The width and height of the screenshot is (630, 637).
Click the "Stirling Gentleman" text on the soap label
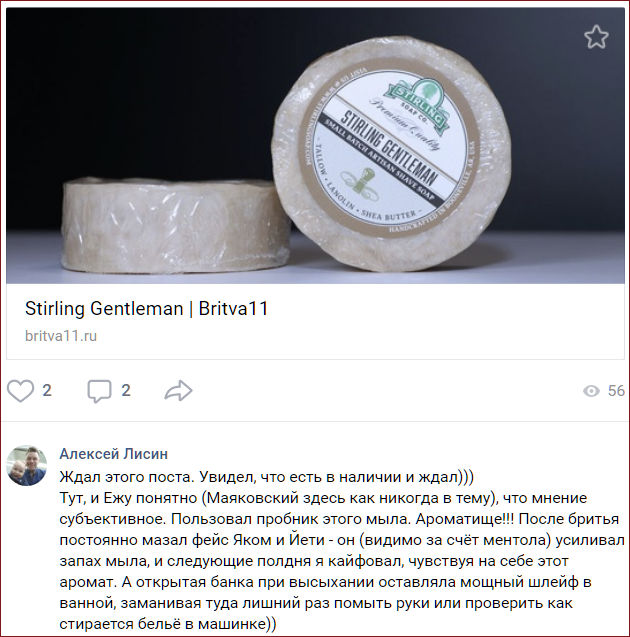(x=389, y=147)
